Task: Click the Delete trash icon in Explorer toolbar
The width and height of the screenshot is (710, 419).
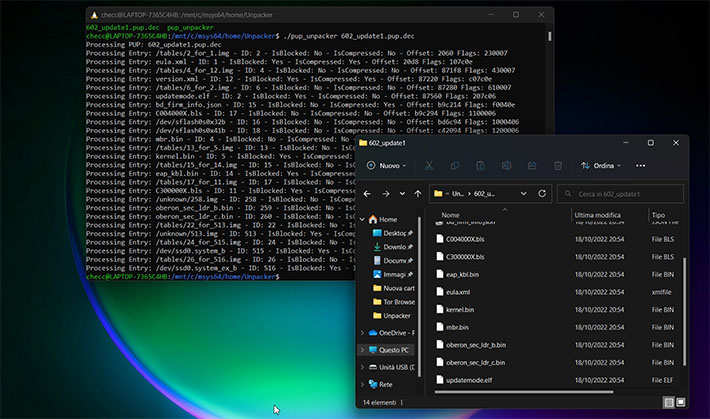Action: (x=558, y=166)
